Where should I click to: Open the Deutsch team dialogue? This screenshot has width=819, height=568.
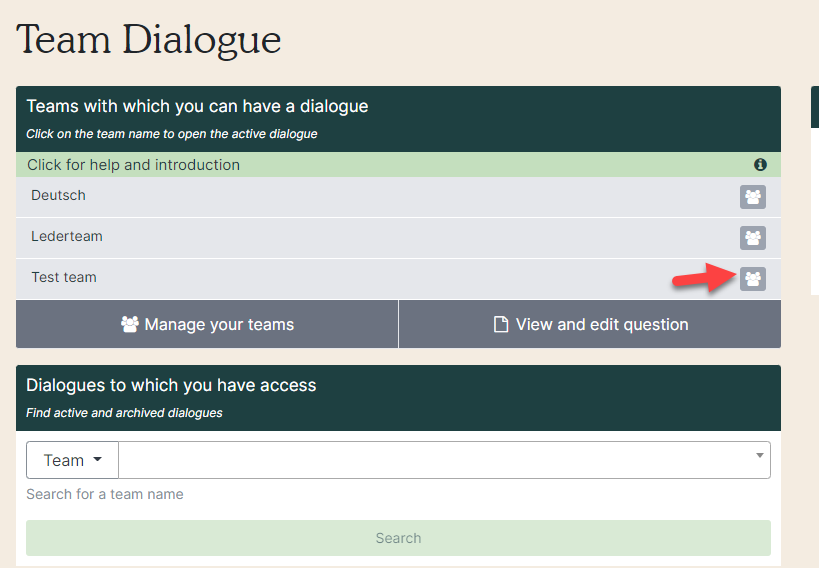pyautogui.click(x=58, y=195)
